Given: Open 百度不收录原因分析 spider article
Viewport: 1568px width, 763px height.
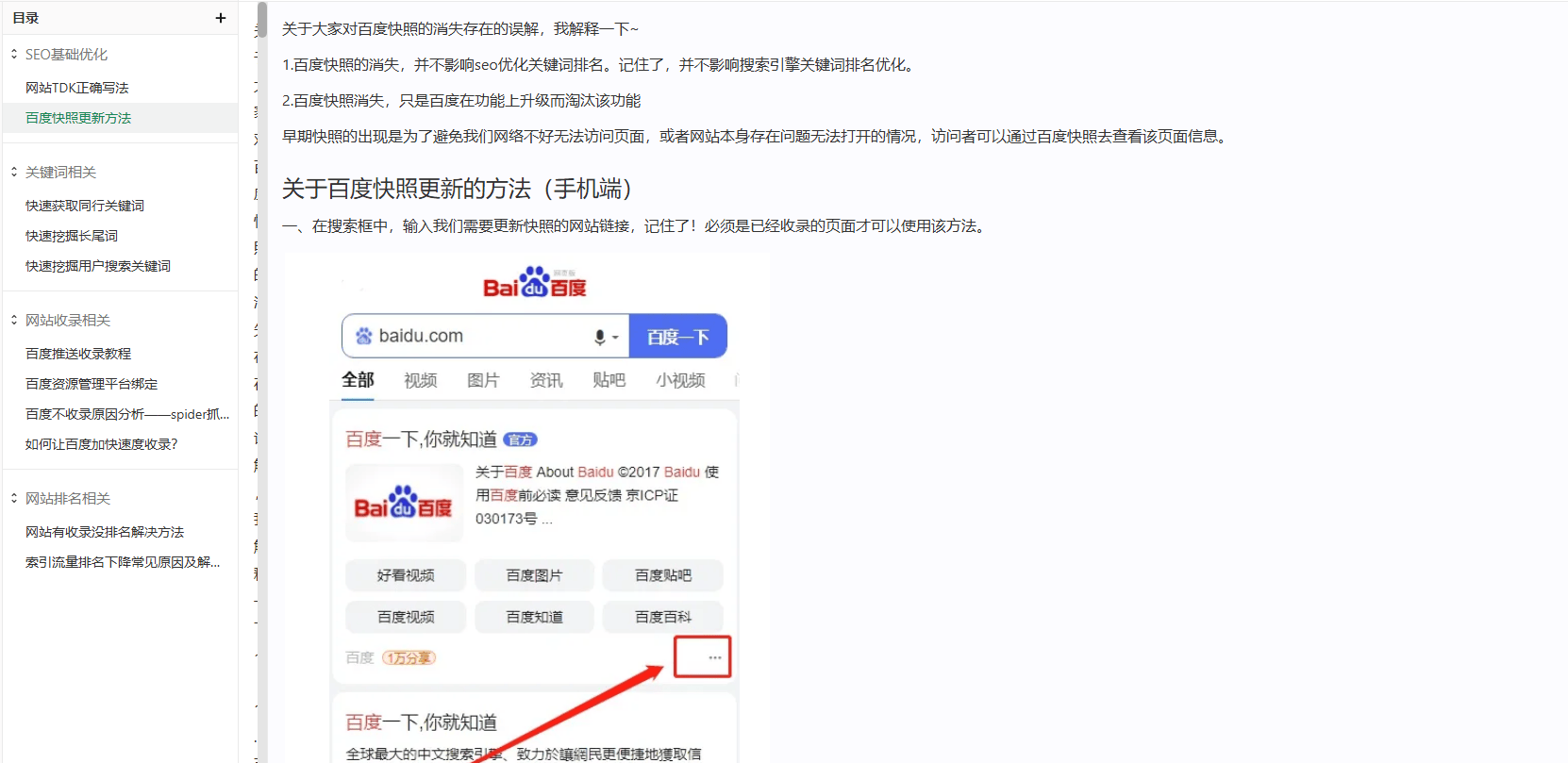Looking at the screenshot, I should (x=127, y=414).
